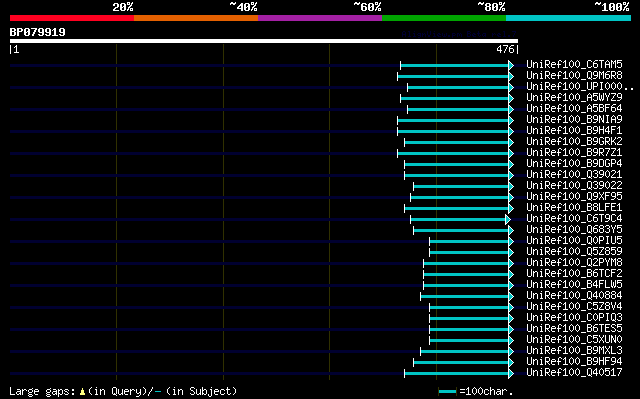
Task: Click the yellow query gap marker in the legend
Action: point(82,392)
